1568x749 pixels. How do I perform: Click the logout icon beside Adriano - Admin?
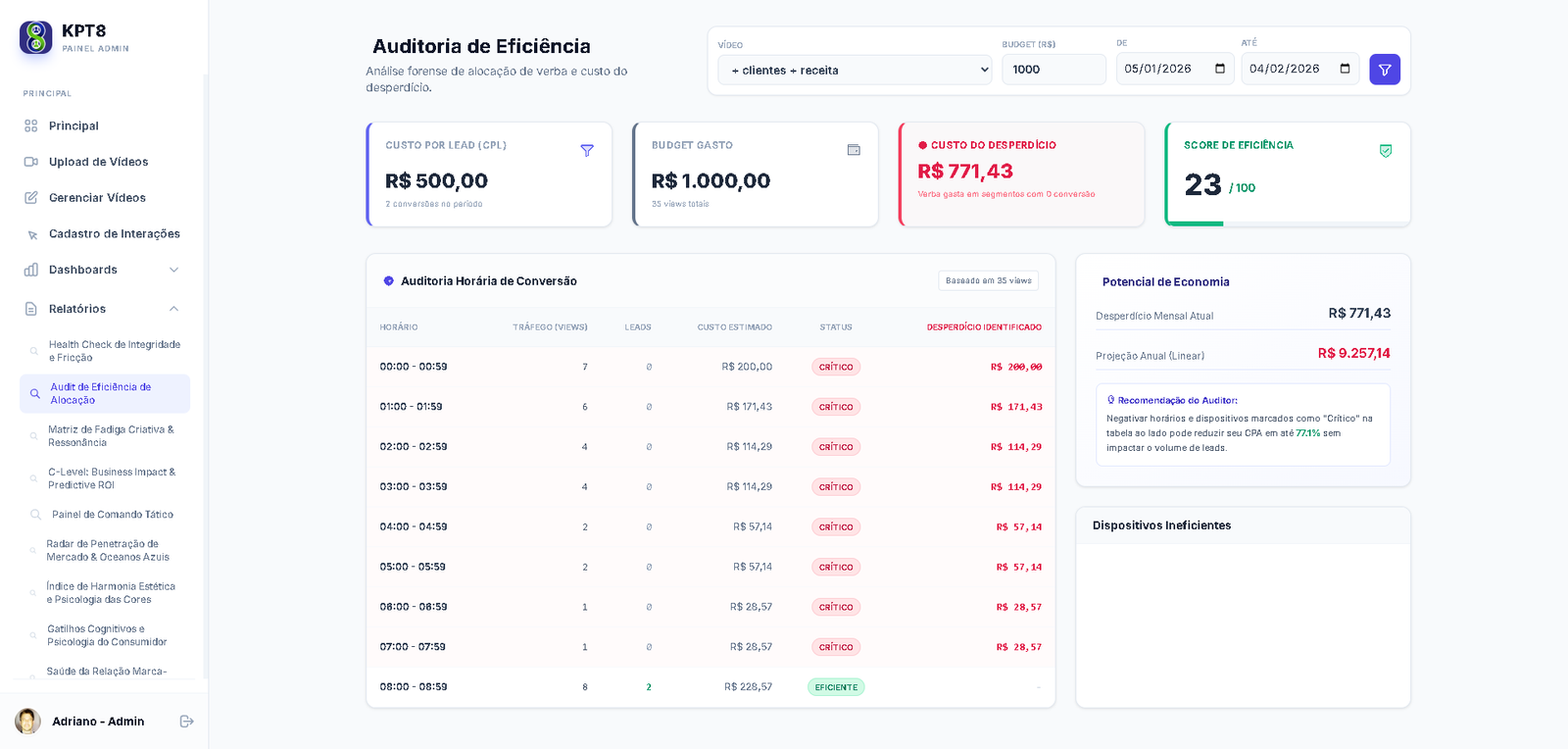(186, 722)
